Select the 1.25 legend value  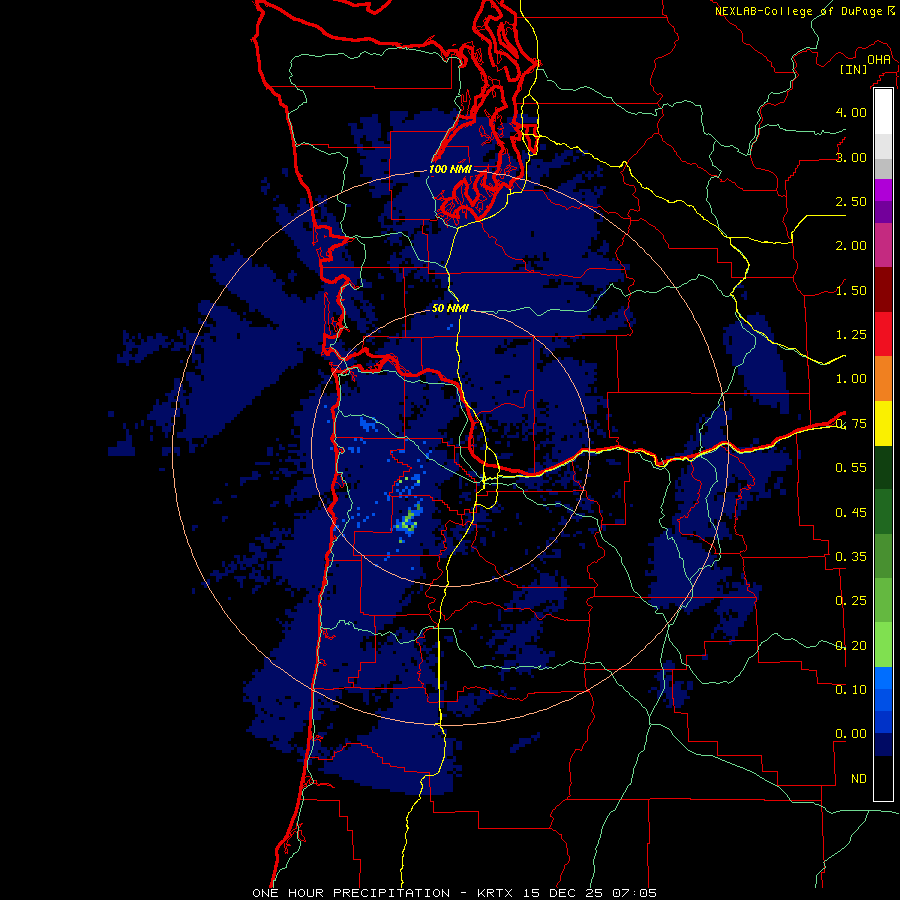(851, 335)
